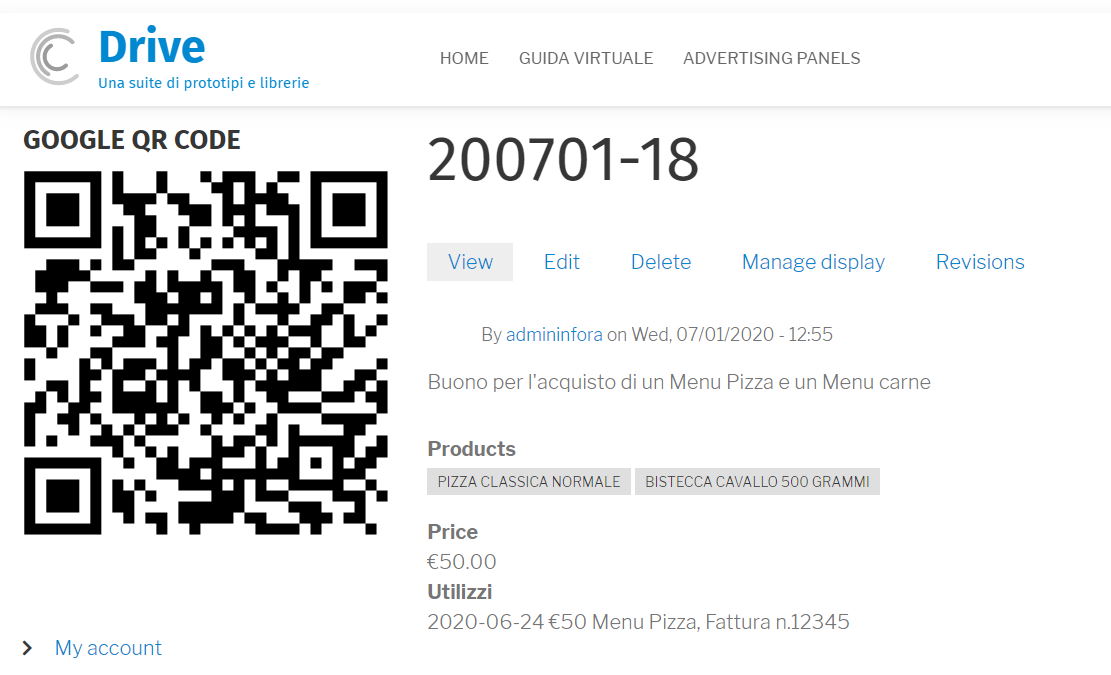Click the Drive site logo icon

tap(54, 57)
